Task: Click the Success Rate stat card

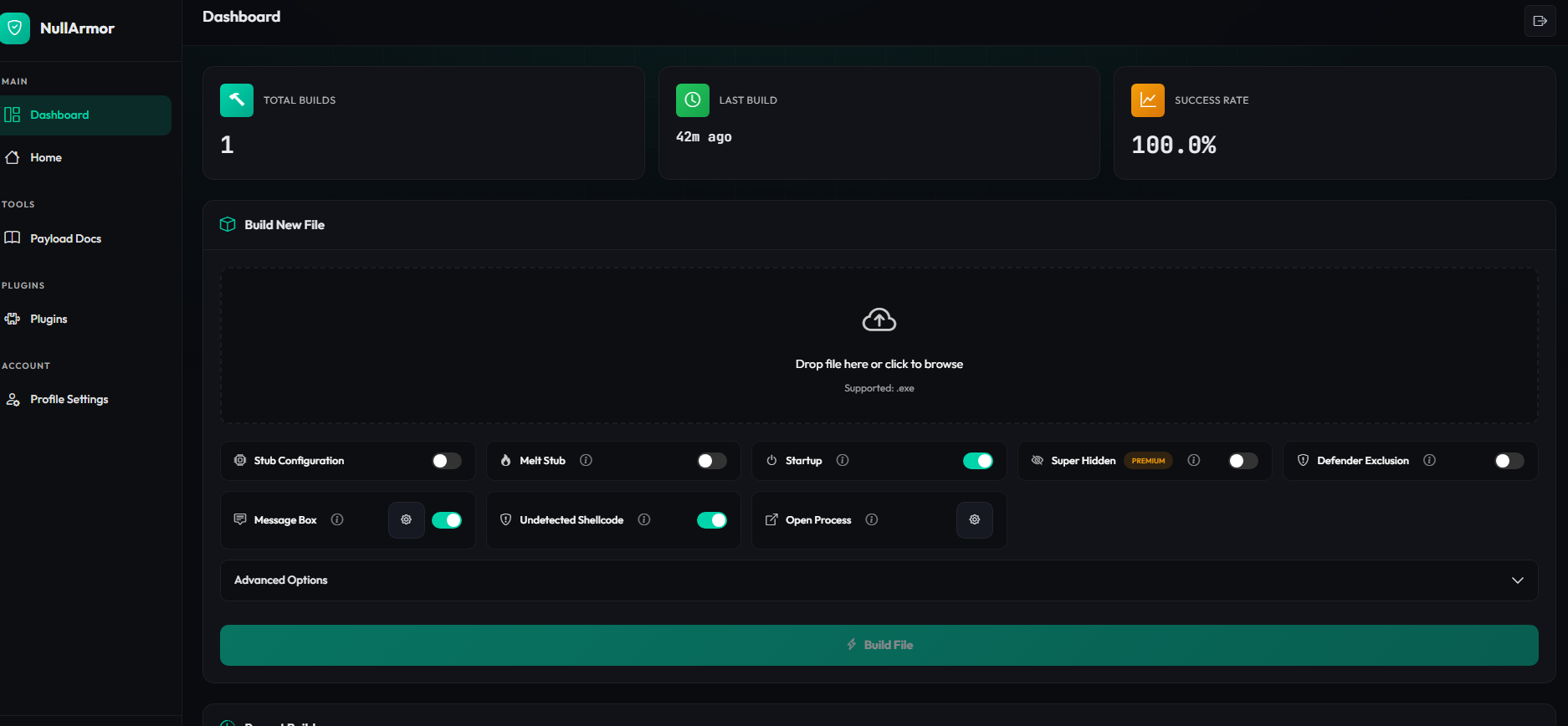Action: click(x=1335, y=123)
